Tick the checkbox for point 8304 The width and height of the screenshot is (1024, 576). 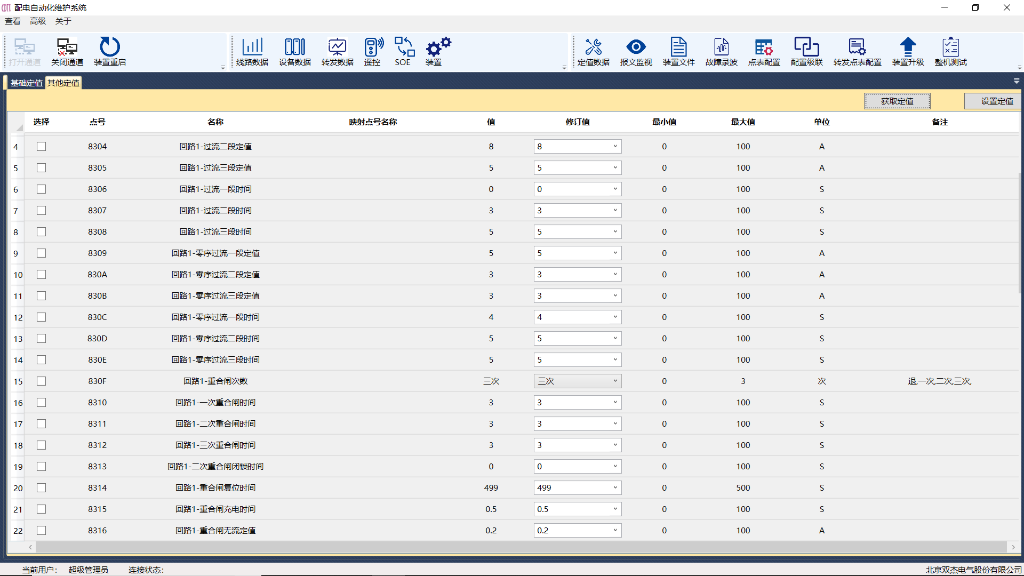(42, 147)
